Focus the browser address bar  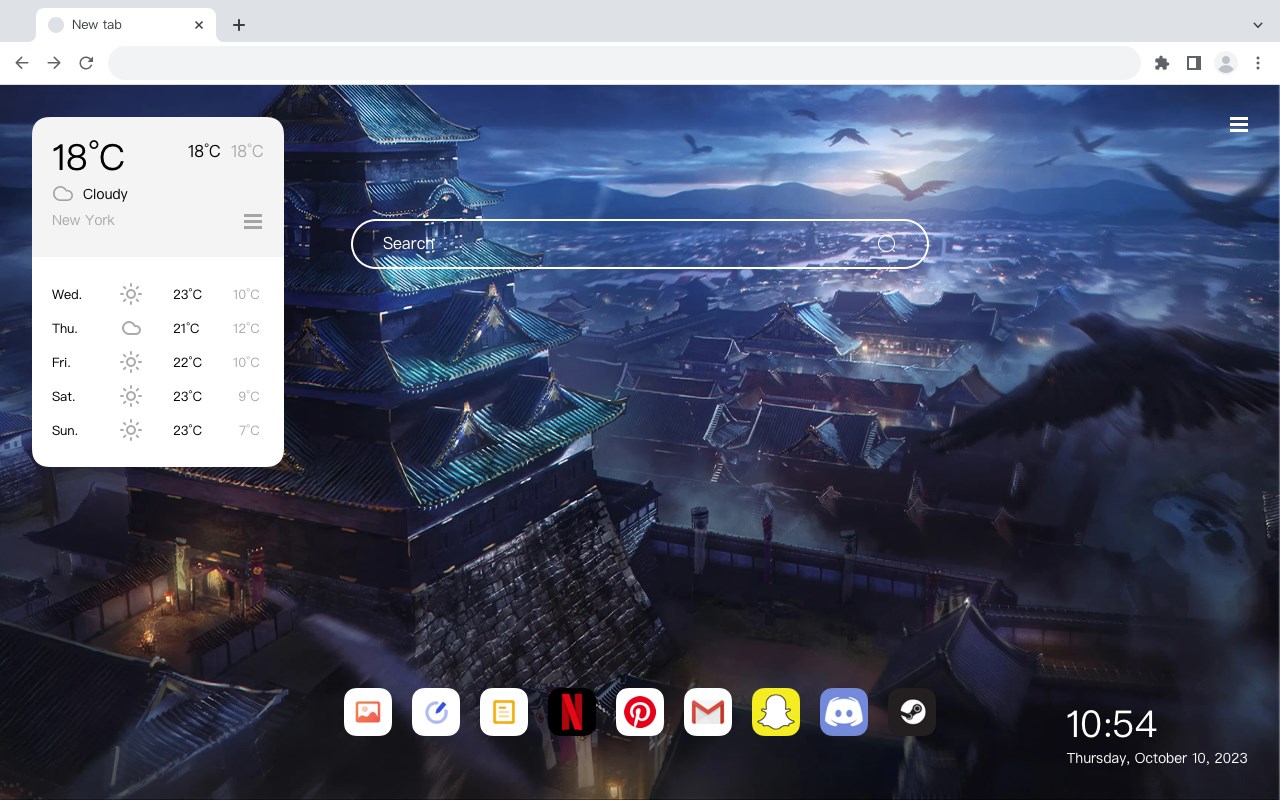[x=624, y=63]
